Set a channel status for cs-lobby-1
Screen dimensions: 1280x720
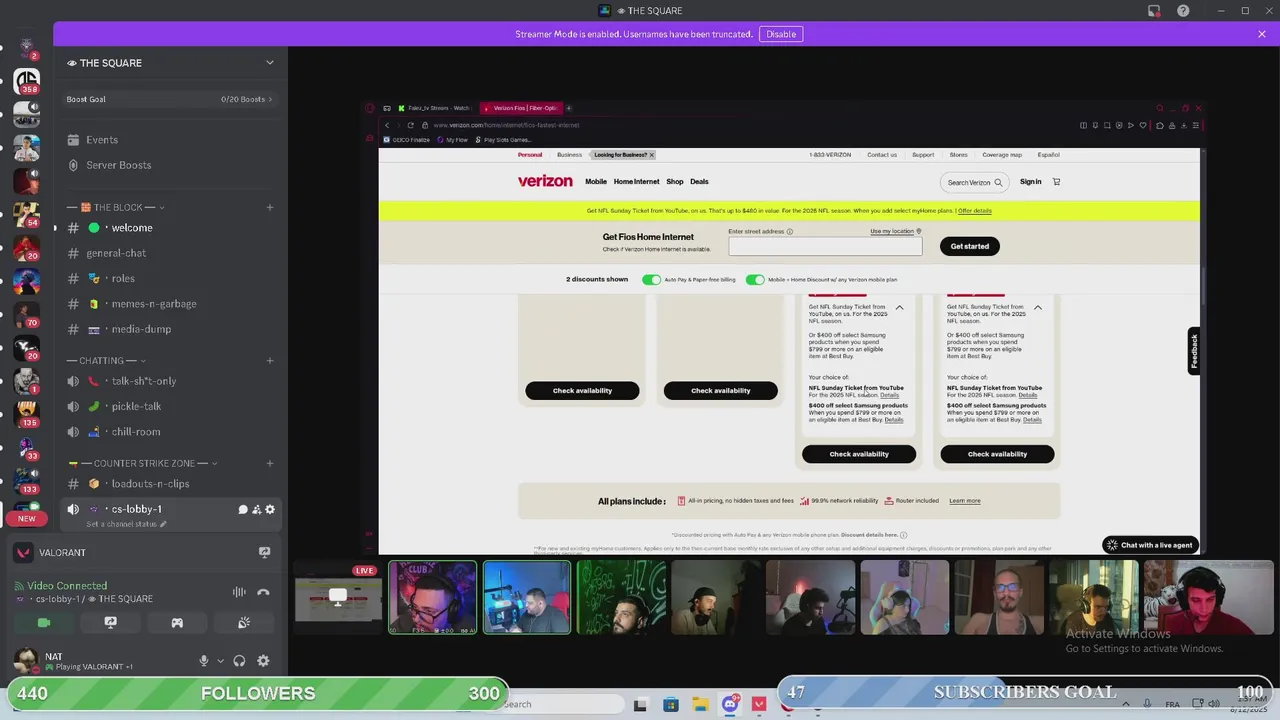(126, 524)
